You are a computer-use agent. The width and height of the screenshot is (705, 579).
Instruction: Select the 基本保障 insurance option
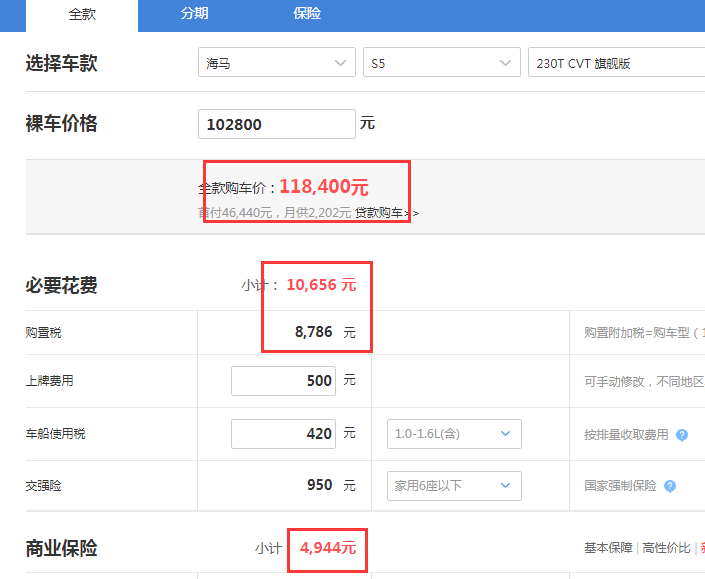(x=608, y=548)
